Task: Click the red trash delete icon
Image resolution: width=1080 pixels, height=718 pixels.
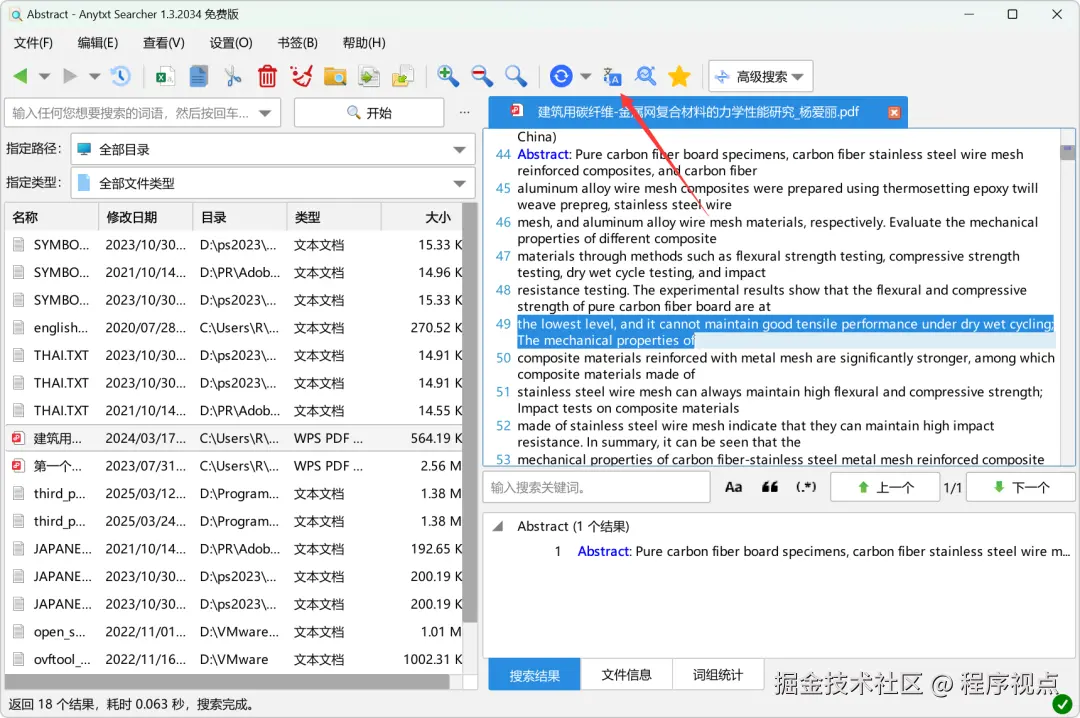Action: tap(267, 76)
